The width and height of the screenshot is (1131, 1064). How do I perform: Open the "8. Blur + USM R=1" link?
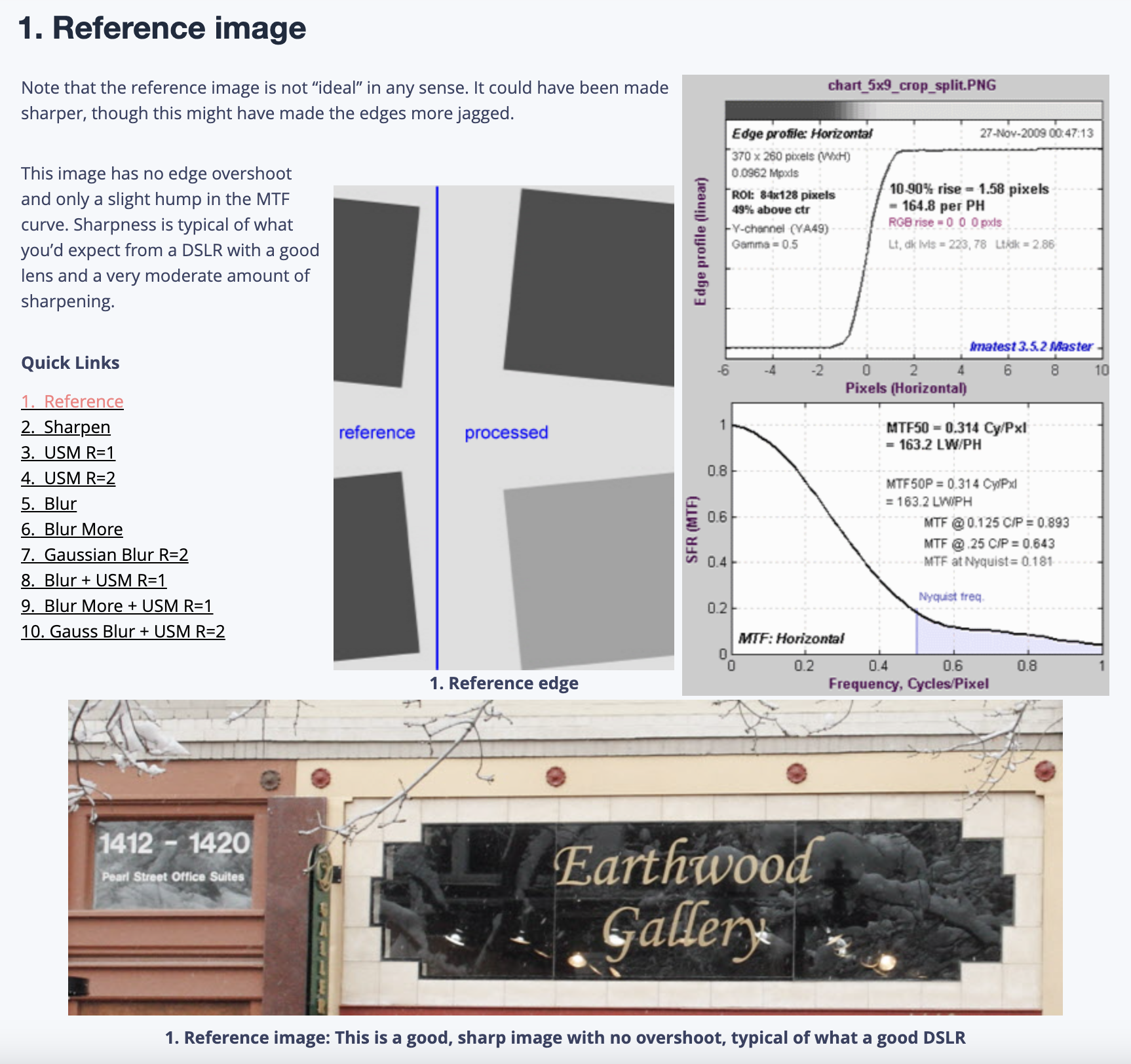[94, 580]
